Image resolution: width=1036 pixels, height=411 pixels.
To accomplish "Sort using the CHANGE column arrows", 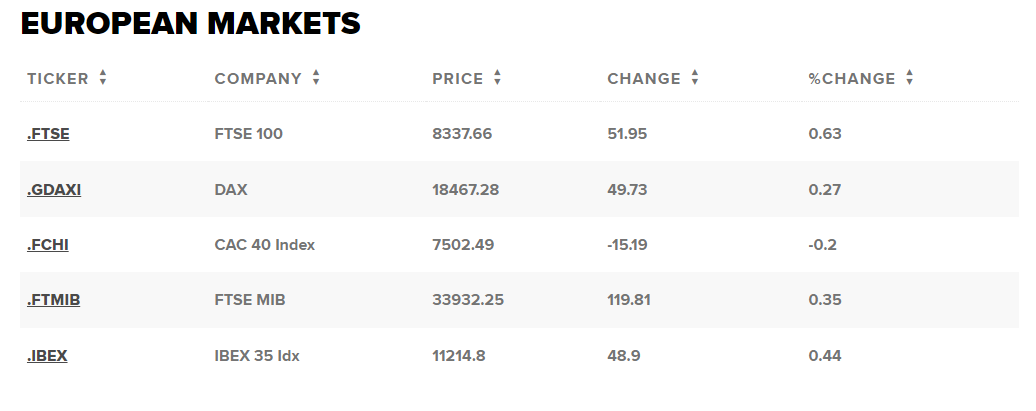I will [694, 78].
